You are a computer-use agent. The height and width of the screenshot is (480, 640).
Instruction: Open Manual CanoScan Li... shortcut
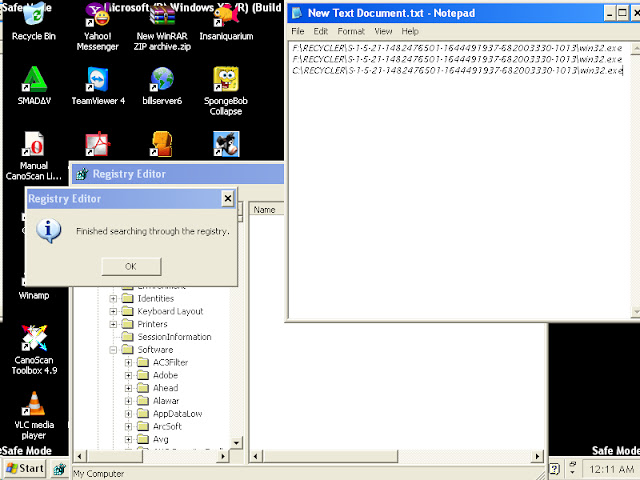(34, 156)
